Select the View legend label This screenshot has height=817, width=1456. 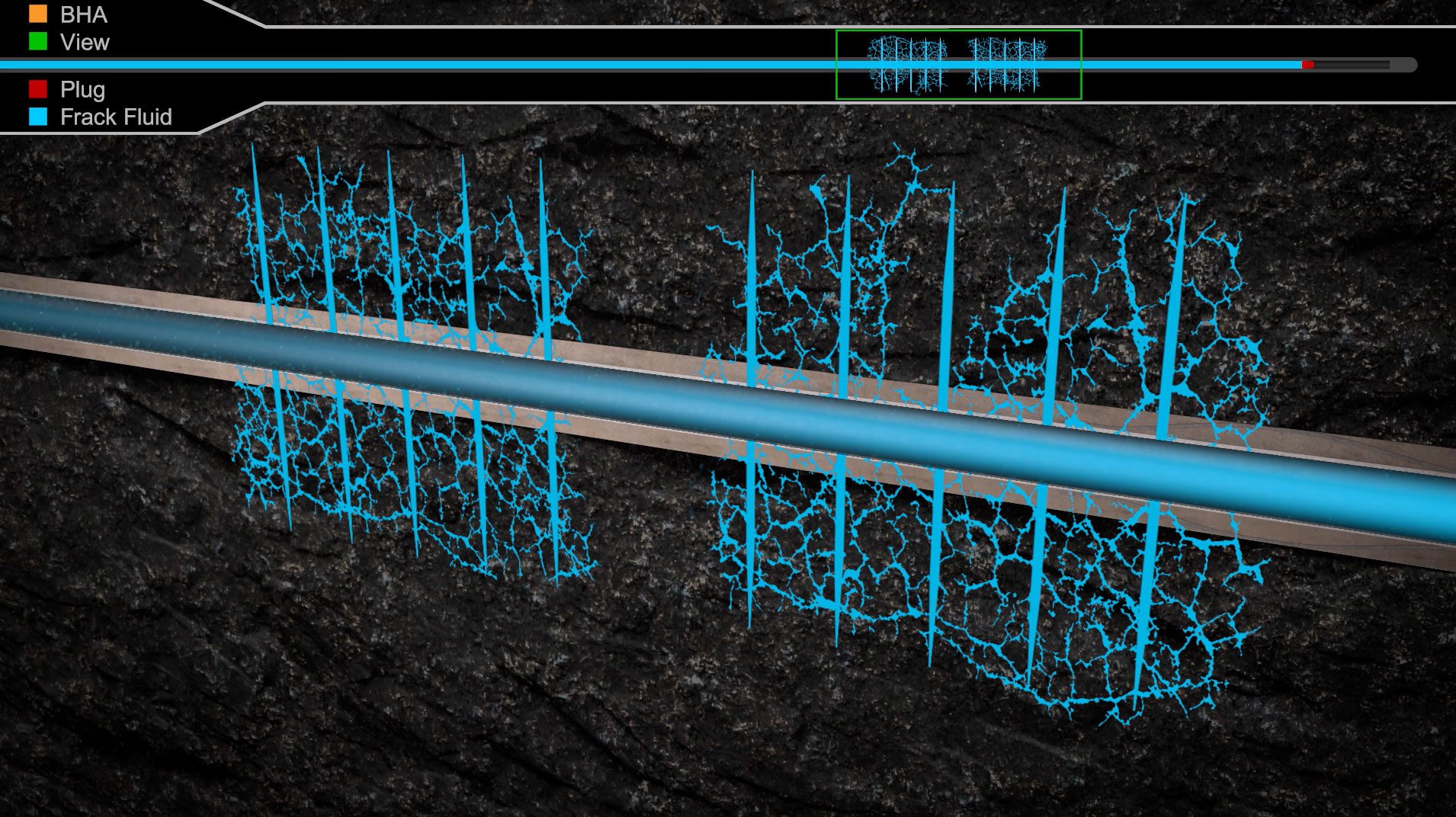(85, 42)
